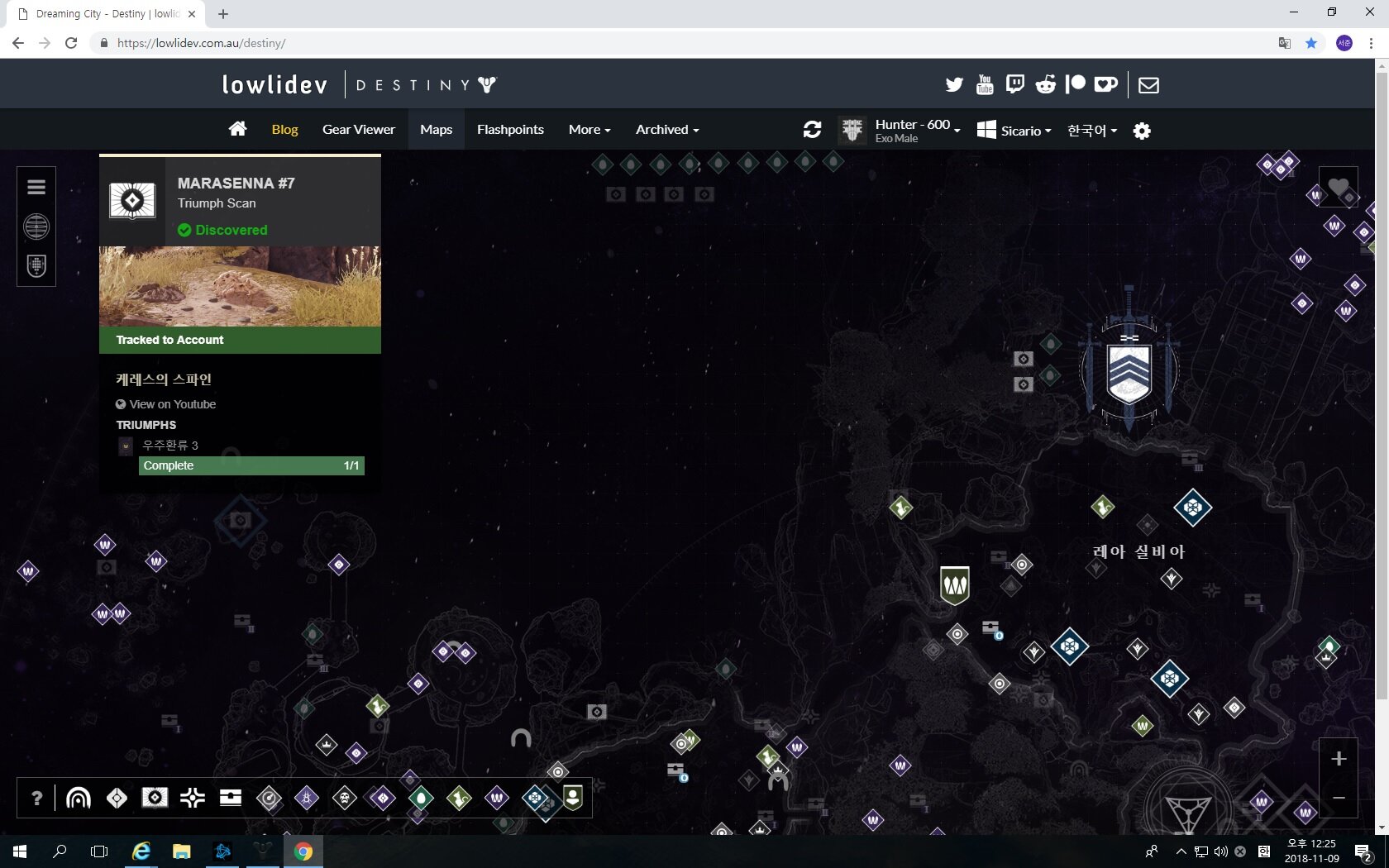Select the blue cube marker above 레아 실비아
Viewport: 1389px width, 868px height.
tap(1192, 508)
